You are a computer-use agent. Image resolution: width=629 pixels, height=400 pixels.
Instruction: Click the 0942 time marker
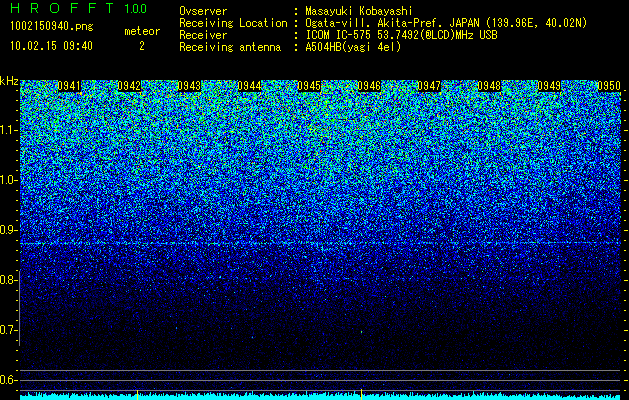pos(129,86)
